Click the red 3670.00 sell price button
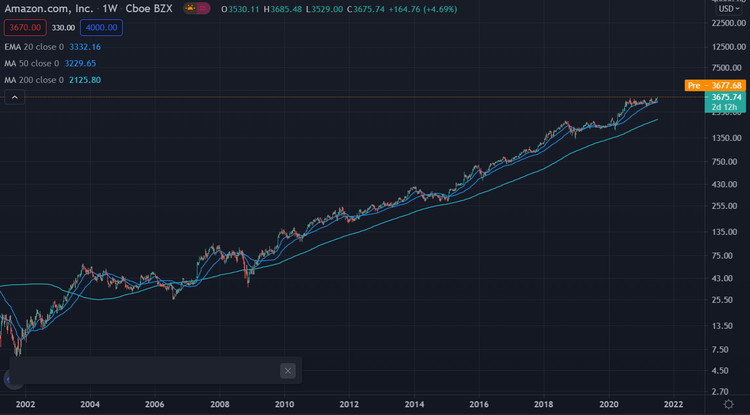 [25, 28]
